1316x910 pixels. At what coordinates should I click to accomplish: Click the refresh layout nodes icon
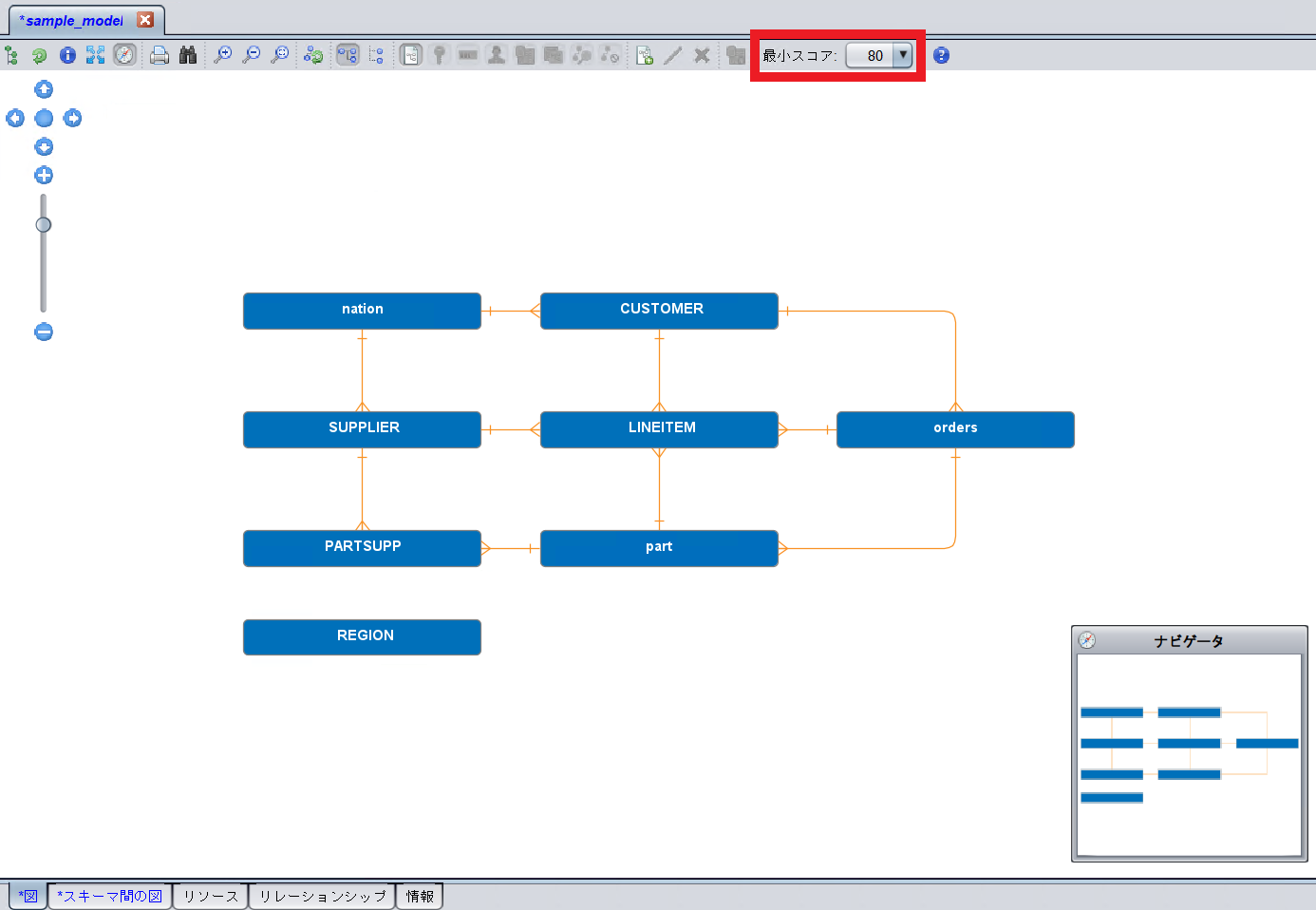click(x=313, y=55)
